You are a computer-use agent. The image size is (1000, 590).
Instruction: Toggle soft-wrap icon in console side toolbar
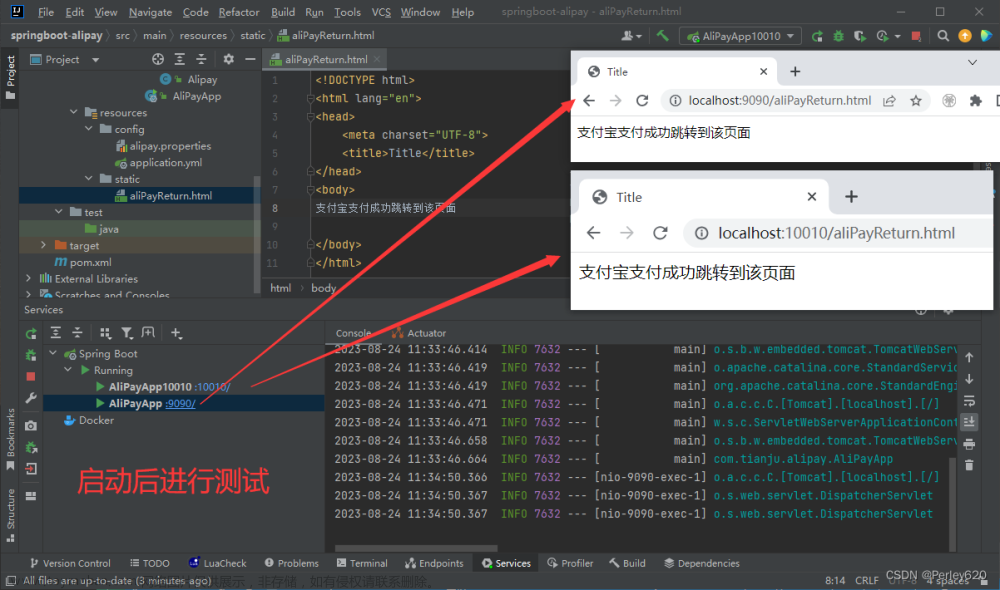(969, 401)
